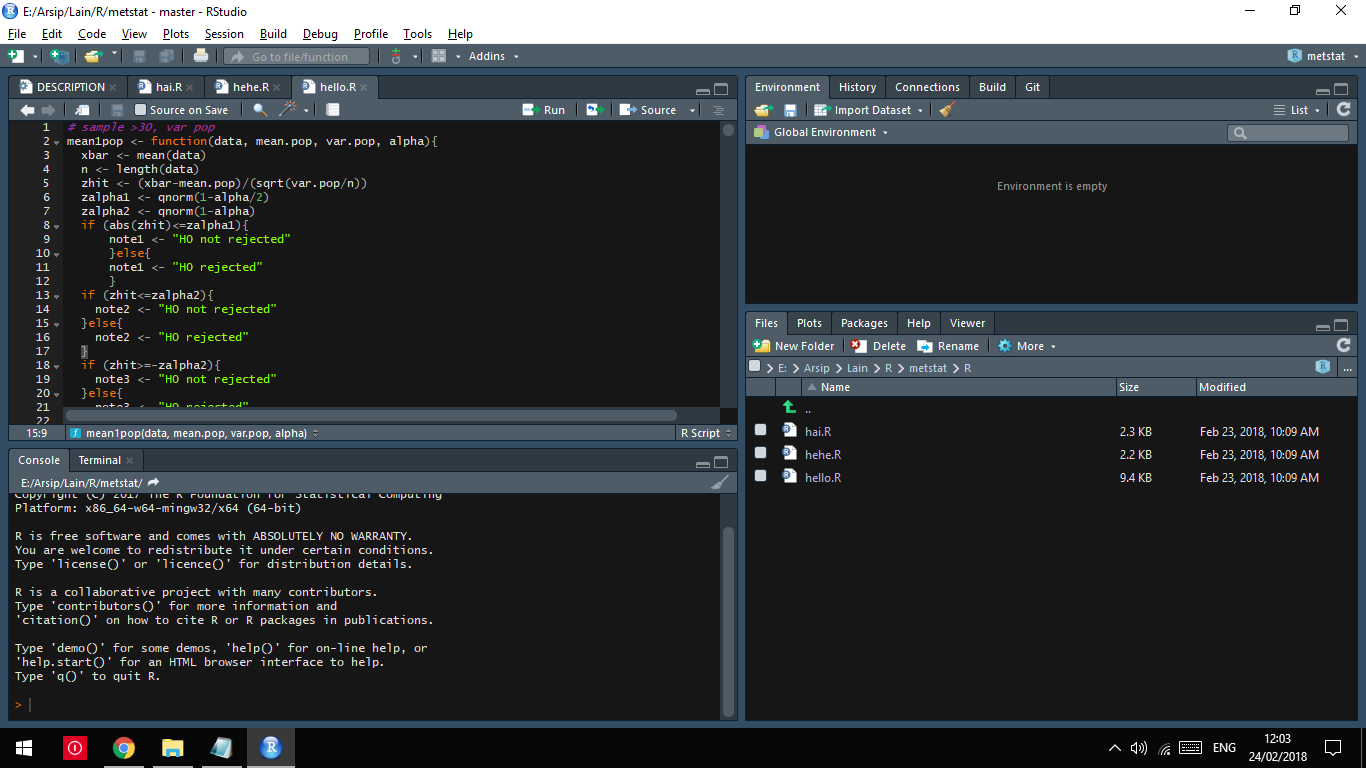The height and width of the screenshot is (768, 1366).
Task: Click the Run button in the editor
Action: click(544, 110)
